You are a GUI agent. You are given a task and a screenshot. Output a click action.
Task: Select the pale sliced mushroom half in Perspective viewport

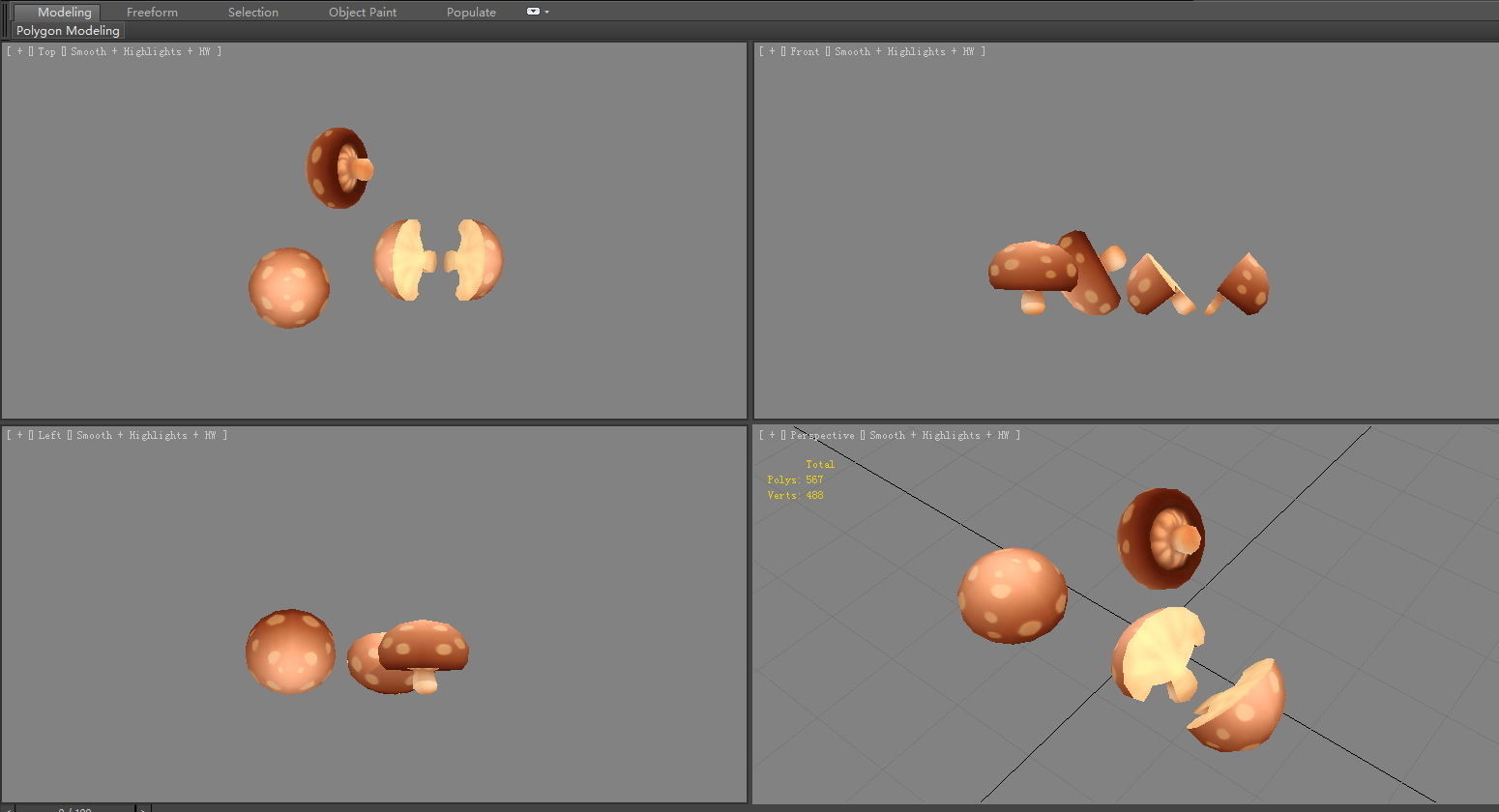(x=1157, y=653)
